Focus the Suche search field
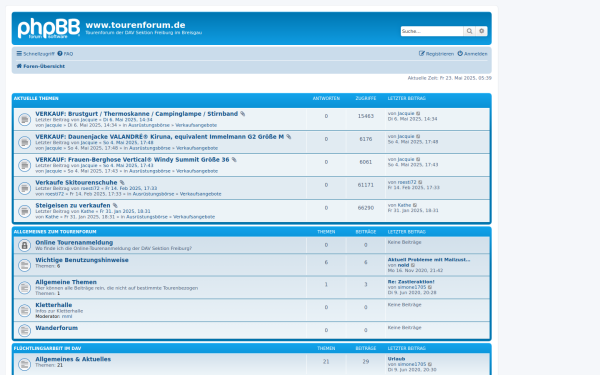 pos(432,31)
